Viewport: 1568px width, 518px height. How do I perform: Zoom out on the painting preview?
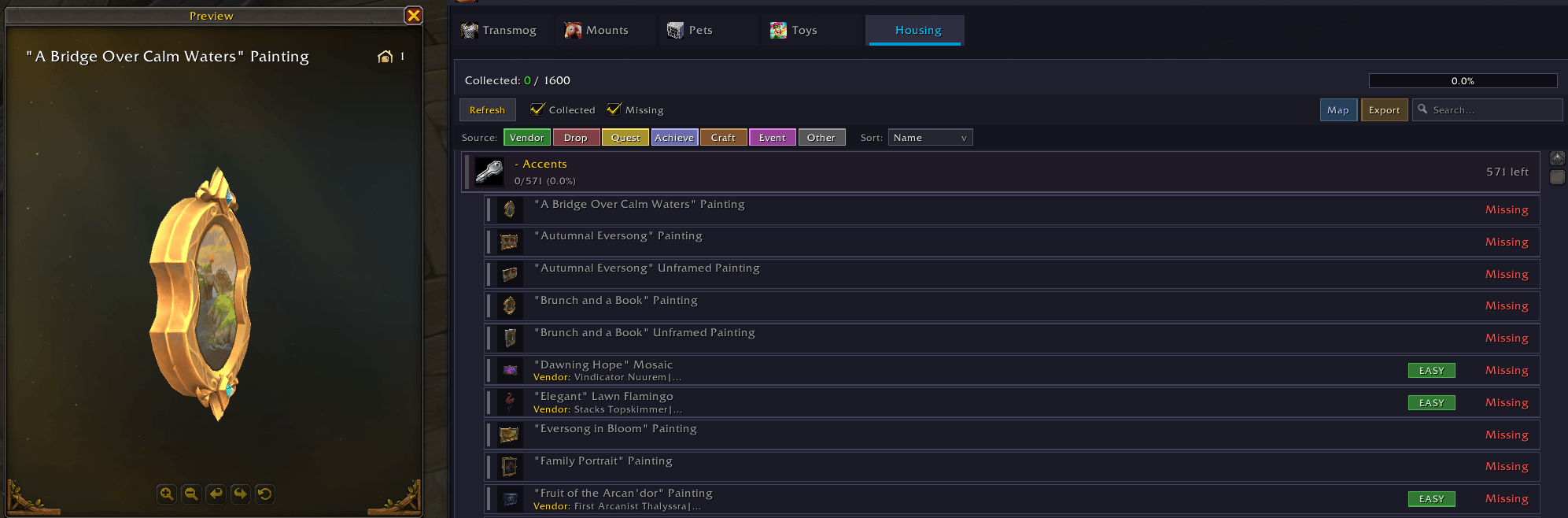point(191,494)
